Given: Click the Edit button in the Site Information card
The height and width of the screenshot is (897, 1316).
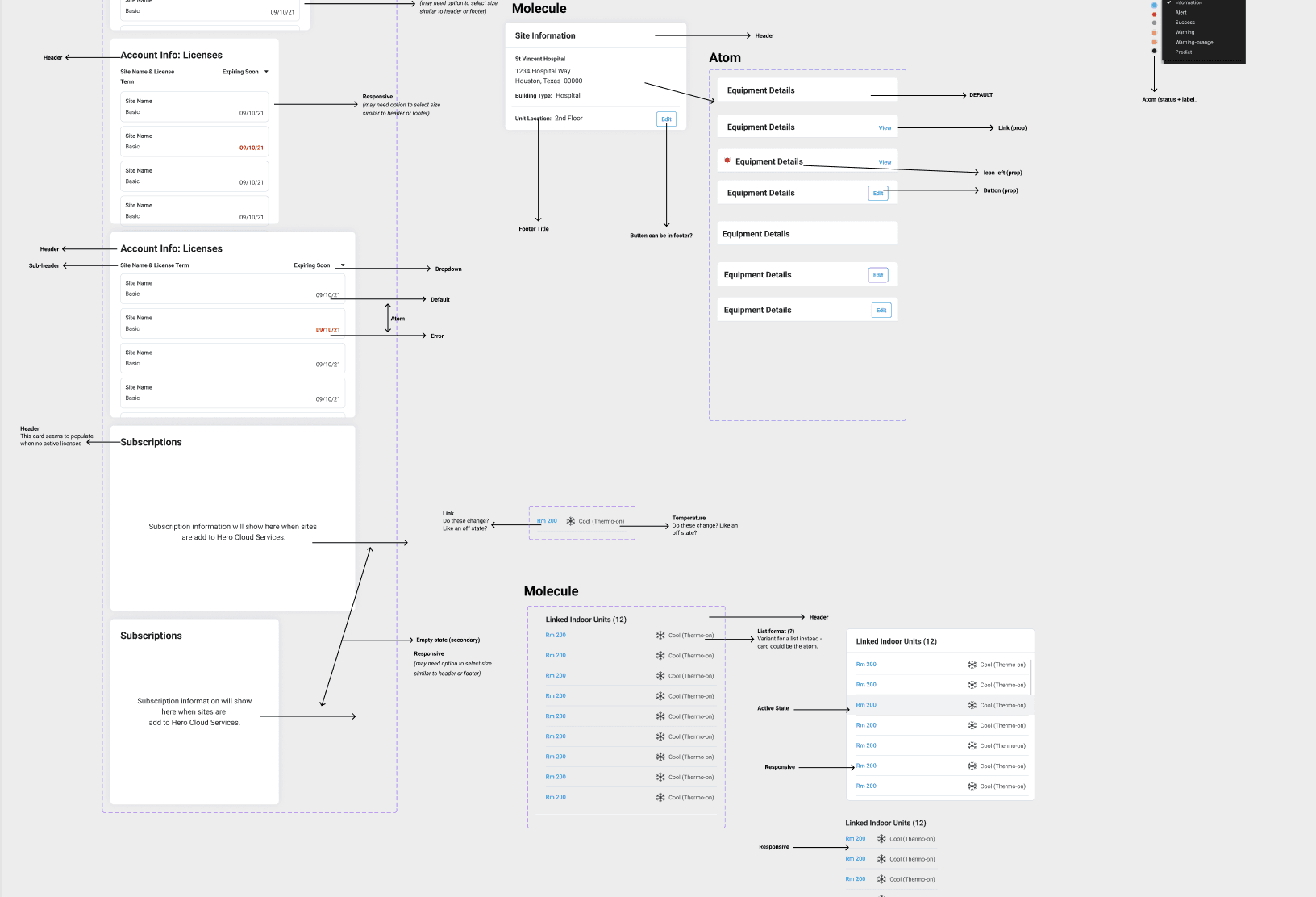Looking at the screenshot, I should [x=666, y=119].
